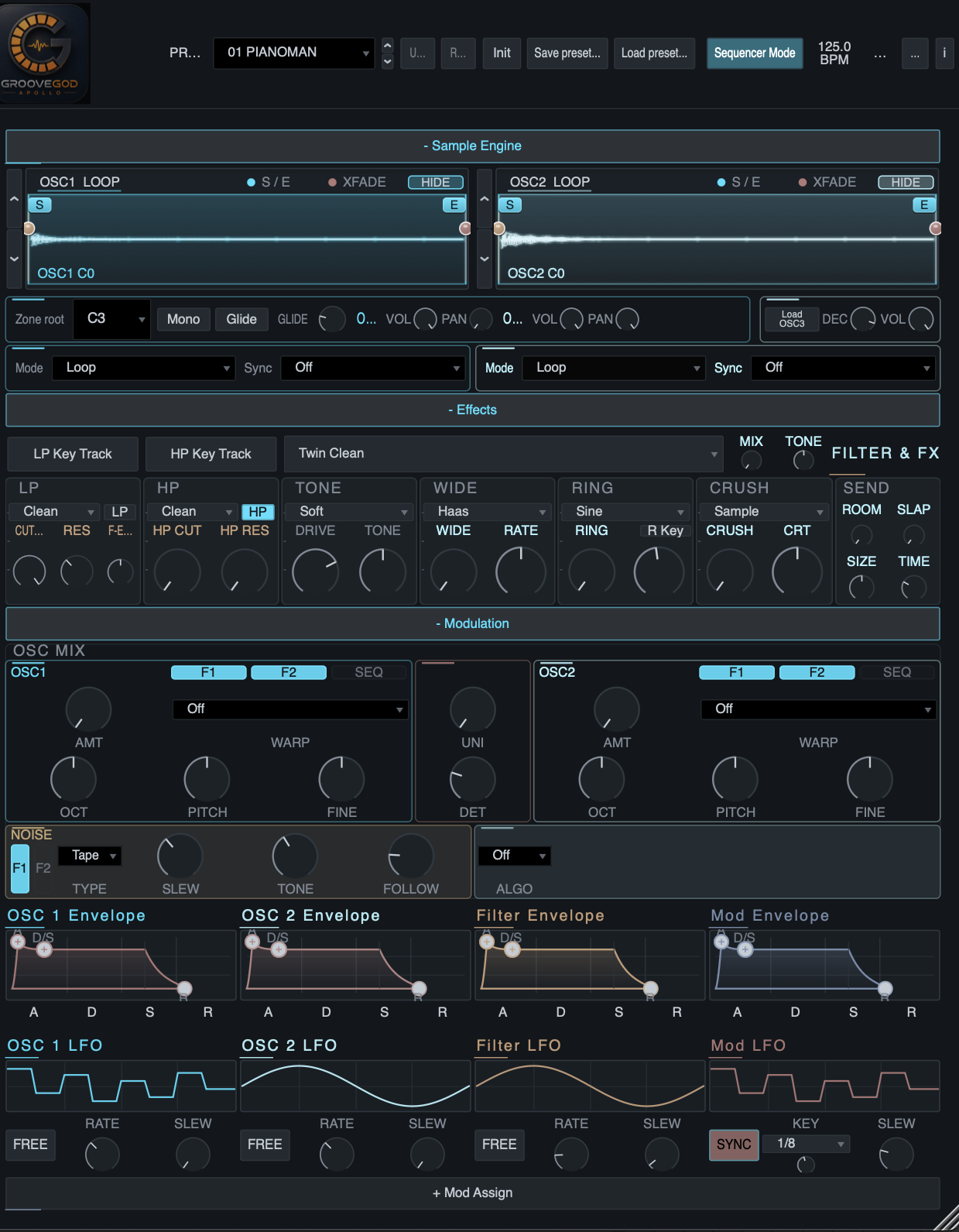Viewport: 959px width, 1232px height.
Task: Toggle Mono mode
Action: click(x=183, y=319)
